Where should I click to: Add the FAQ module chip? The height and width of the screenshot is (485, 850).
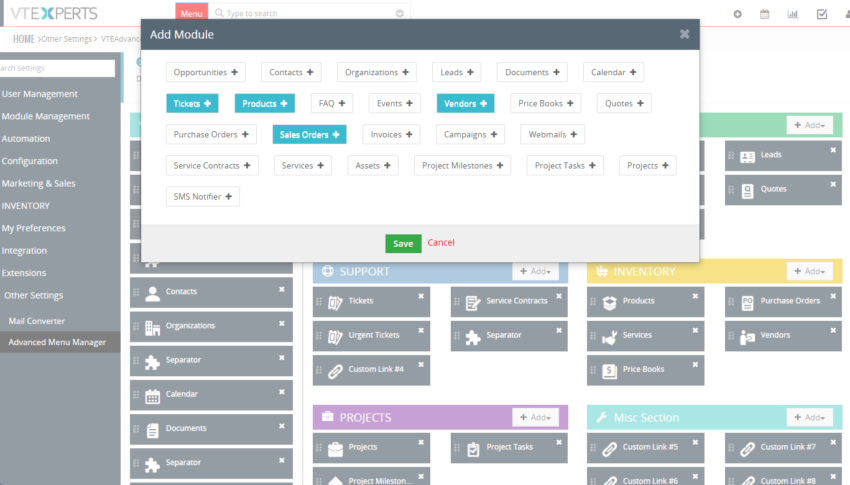click(332, 104)
